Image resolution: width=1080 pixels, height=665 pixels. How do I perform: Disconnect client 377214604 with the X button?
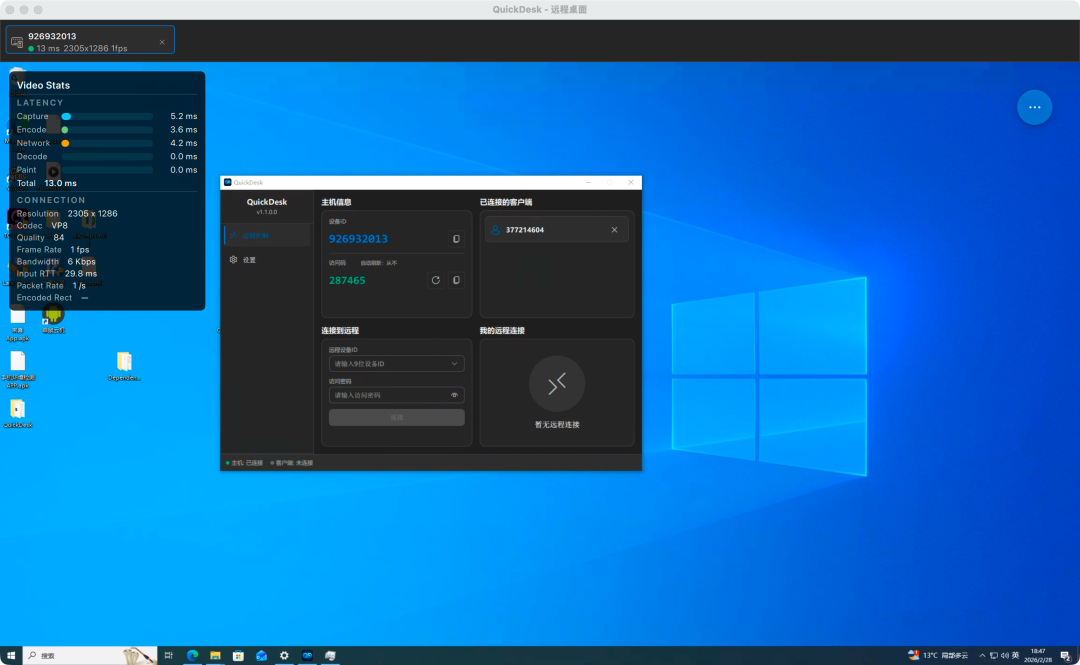[x=614, y=230]
